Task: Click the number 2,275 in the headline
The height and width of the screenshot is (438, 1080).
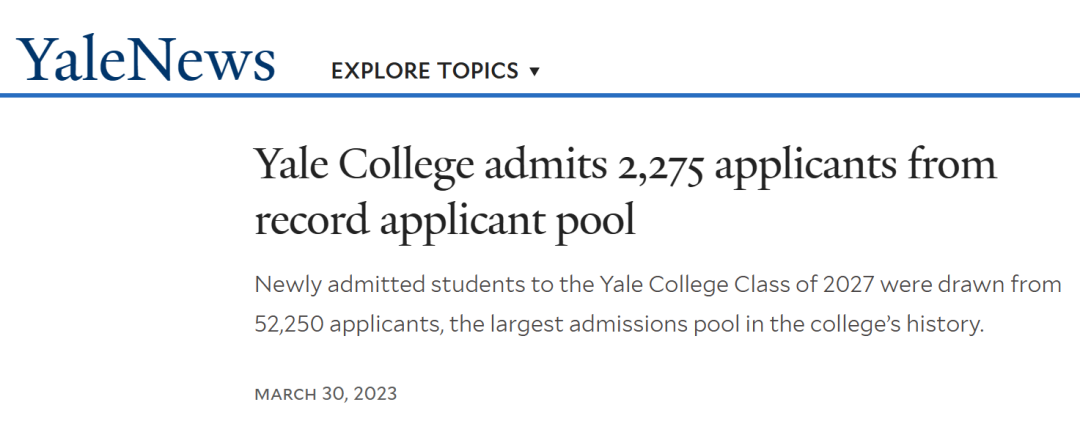Action: pos(661,167)
